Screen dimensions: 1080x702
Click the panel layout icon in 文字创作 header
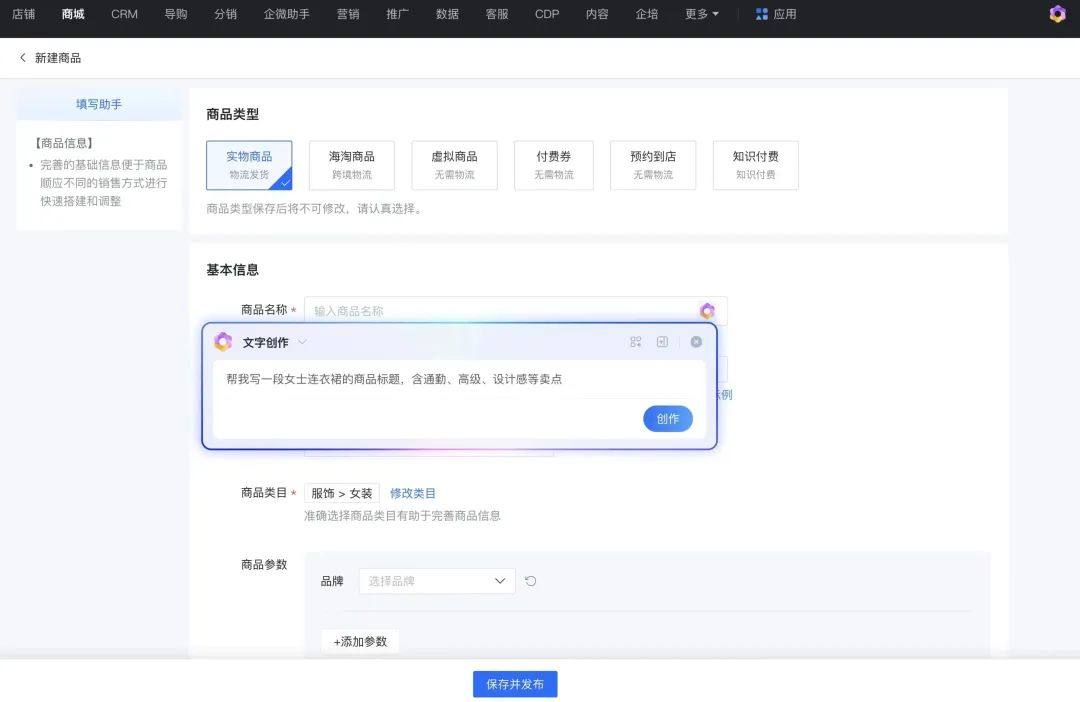(662, 342)
